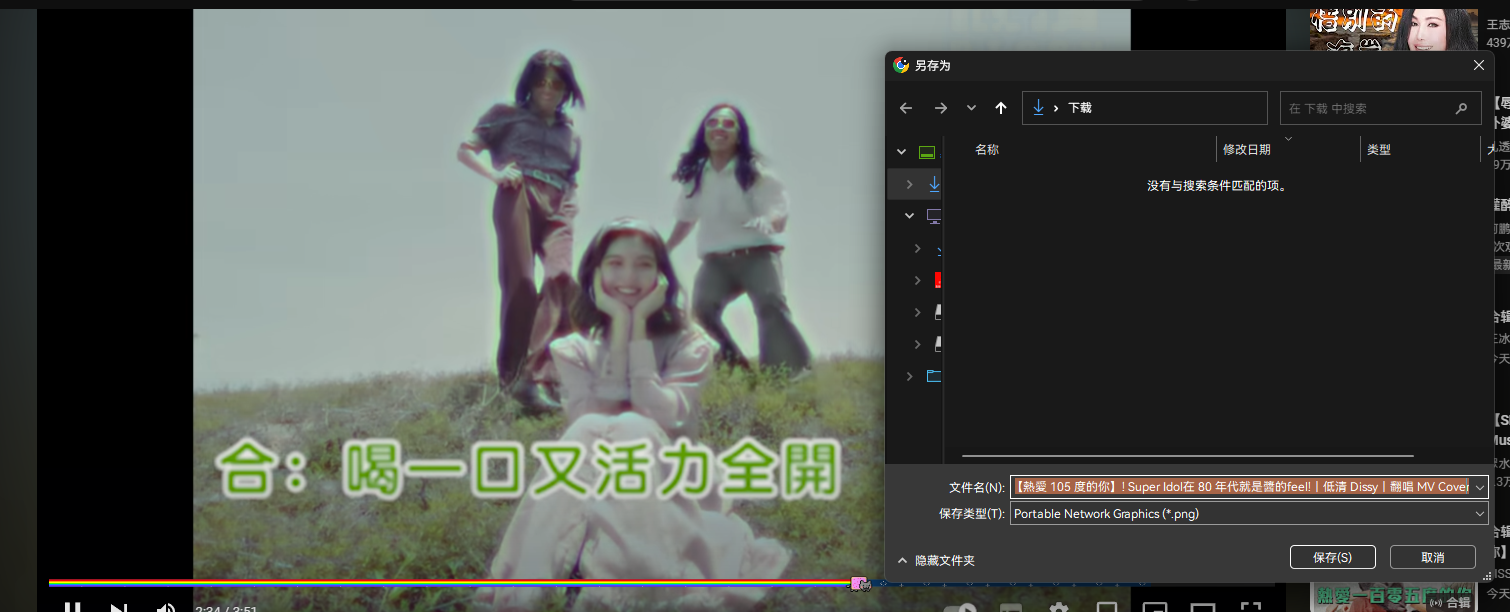Select the This PC monitor icon
1510x612 pixels.
click(x=934, y=216)
